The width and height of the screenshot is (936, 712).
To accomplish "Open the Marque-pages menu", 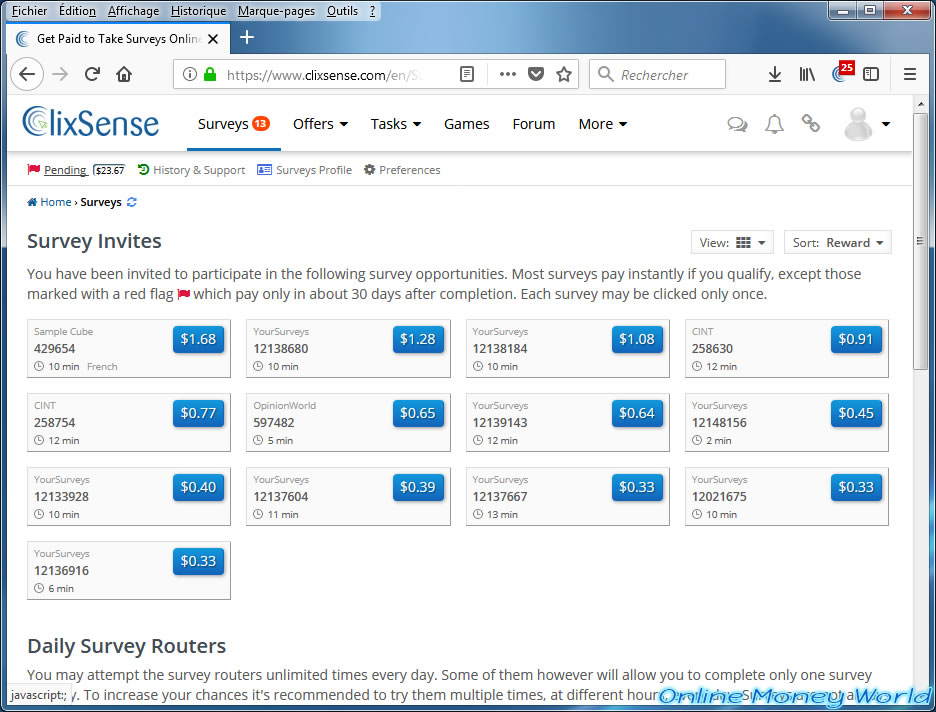I will tap(276, 11).
